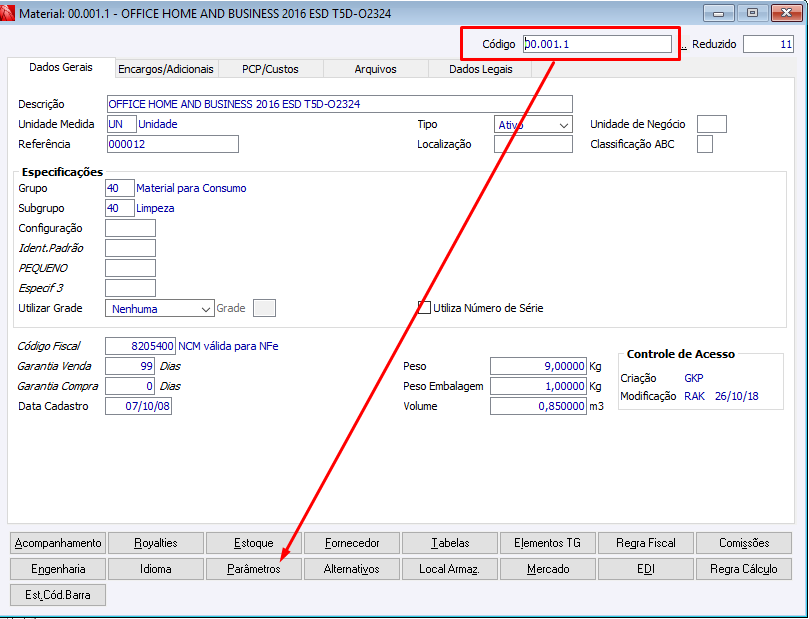Click the Peso Embalagem field 1,00000
Screen dimensions: 809x619
pos(538,386)
